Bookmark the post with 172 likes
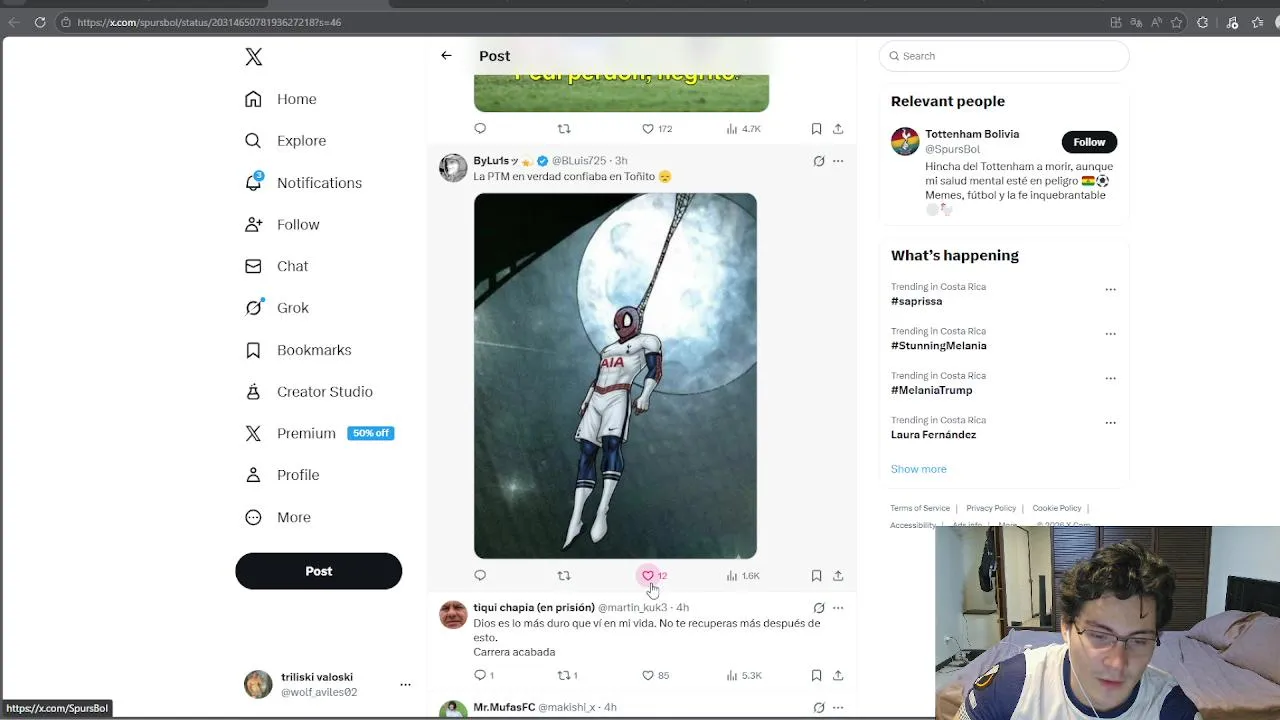The image size is (1280, 720). [816, 129]
